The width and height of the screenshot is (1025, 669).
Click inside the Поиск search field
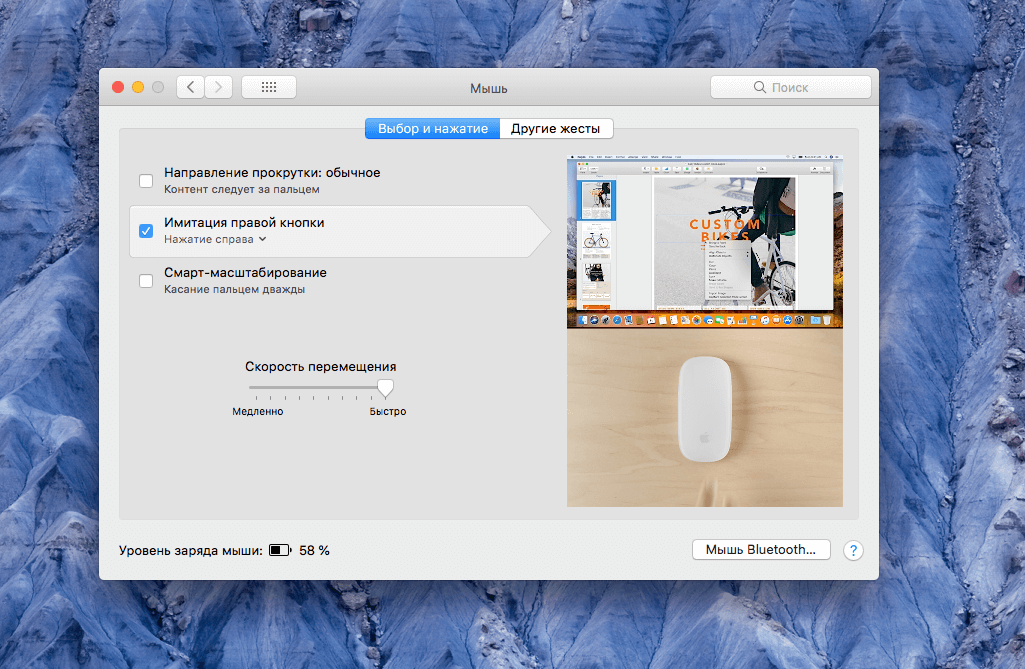790,87
